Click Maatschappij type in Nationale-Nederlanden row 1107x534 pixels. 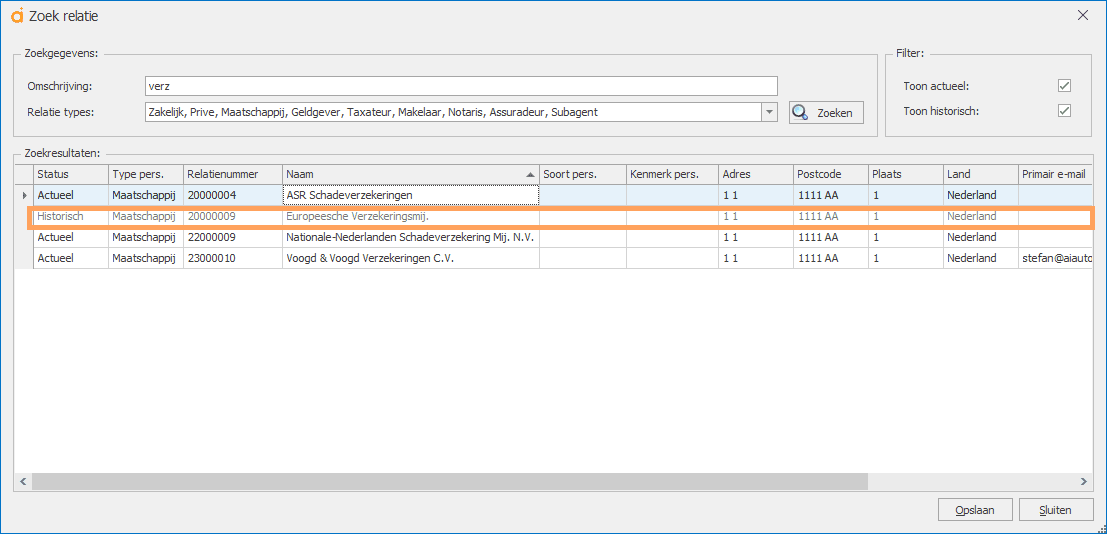tap(146, 237)
